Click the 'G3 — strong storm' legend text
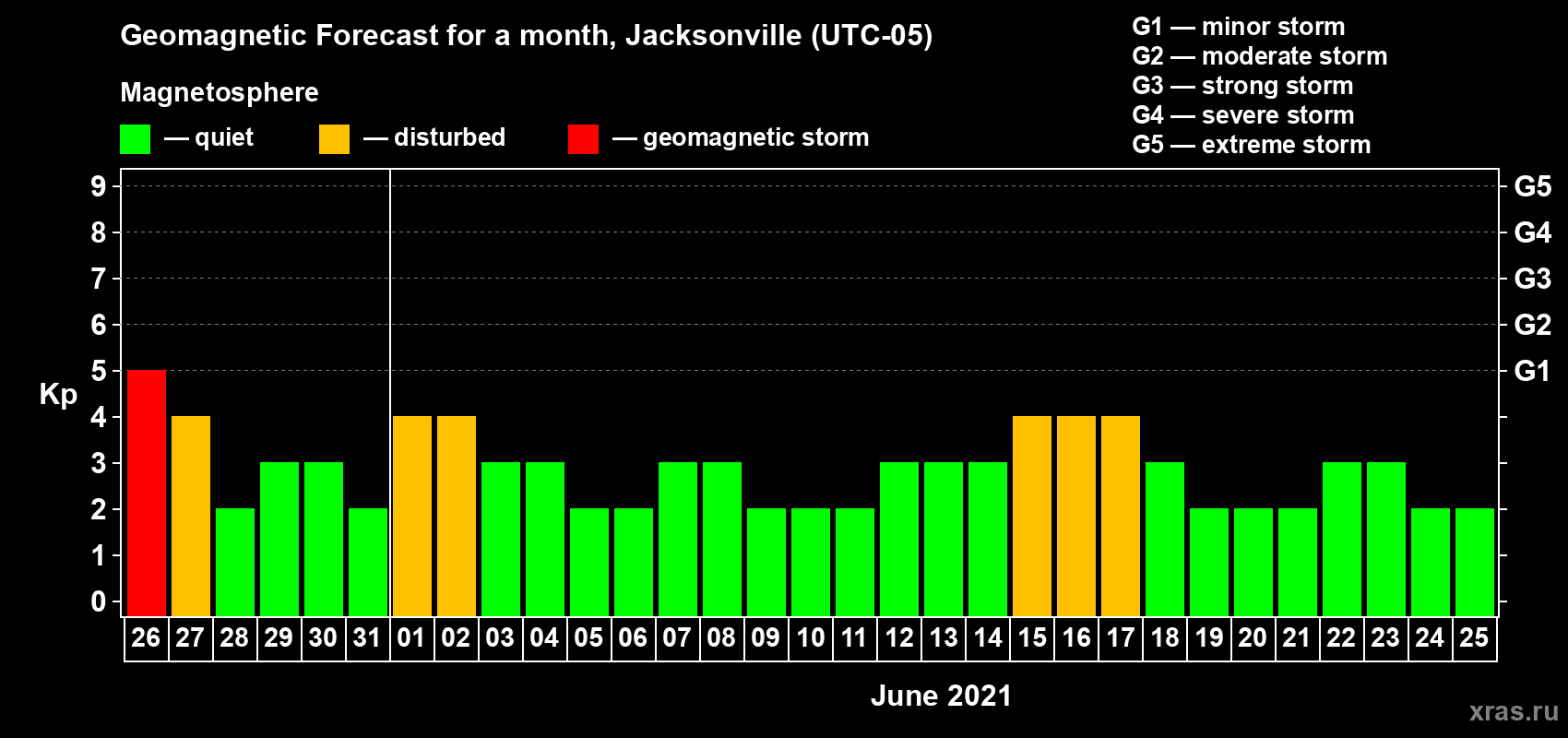 click(x=1242, y=86)
